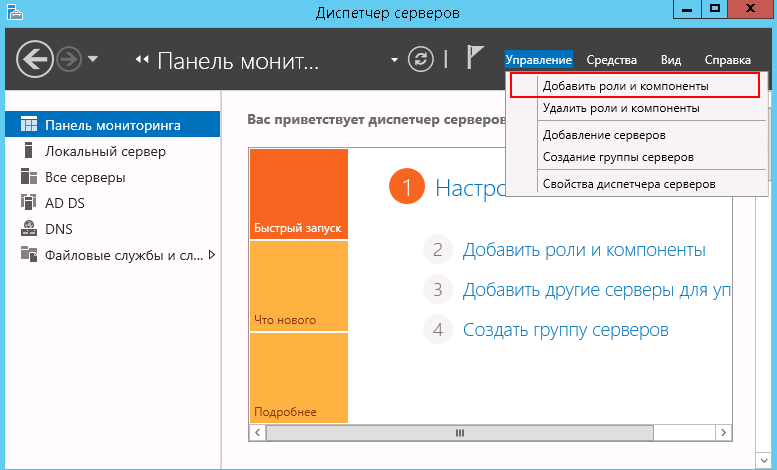Viewport: 777px width, 470px height.
Task: Click the AD DS role icon
Action: click(29, 202)
